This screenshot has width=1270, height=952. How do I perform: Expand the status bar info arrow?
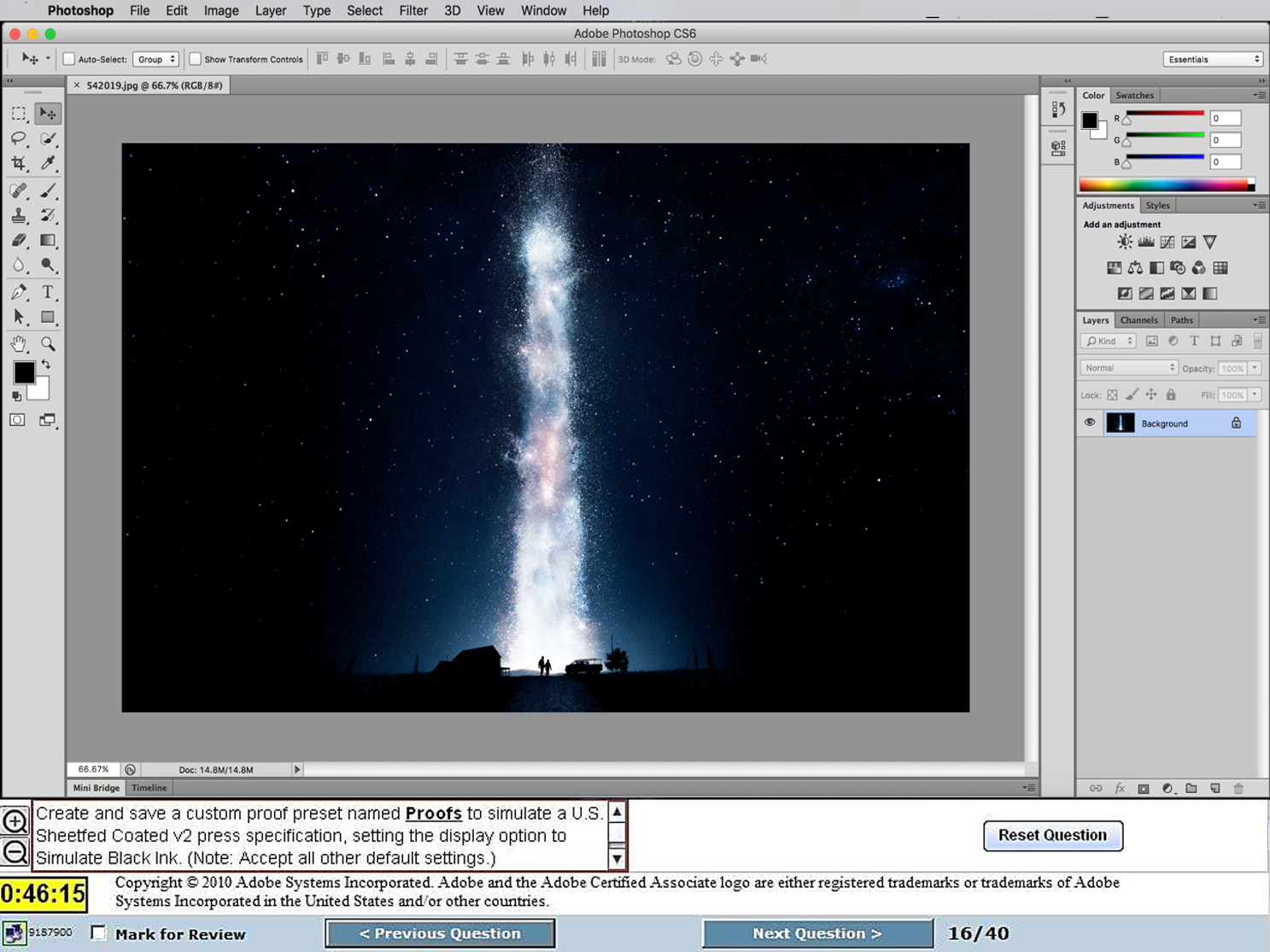pyautogui.click(x=297, y=769)
